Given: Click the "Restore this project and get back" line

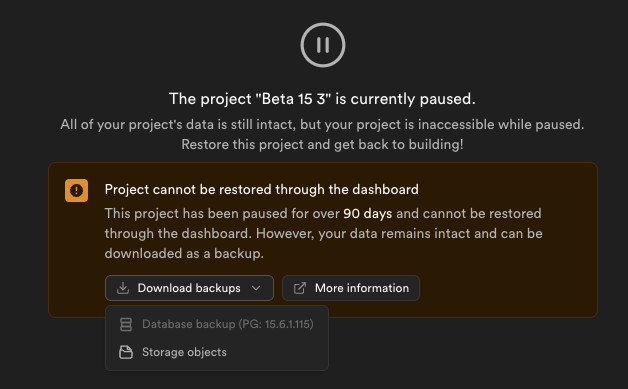Looking at the screenshot, I should pos(322,144).
